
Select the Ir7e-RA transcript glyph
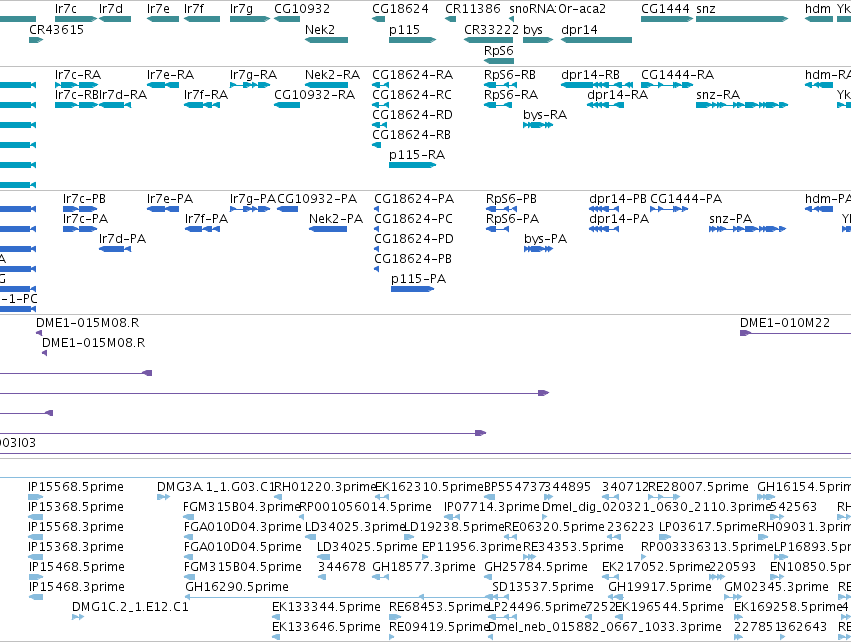point(163,85)
